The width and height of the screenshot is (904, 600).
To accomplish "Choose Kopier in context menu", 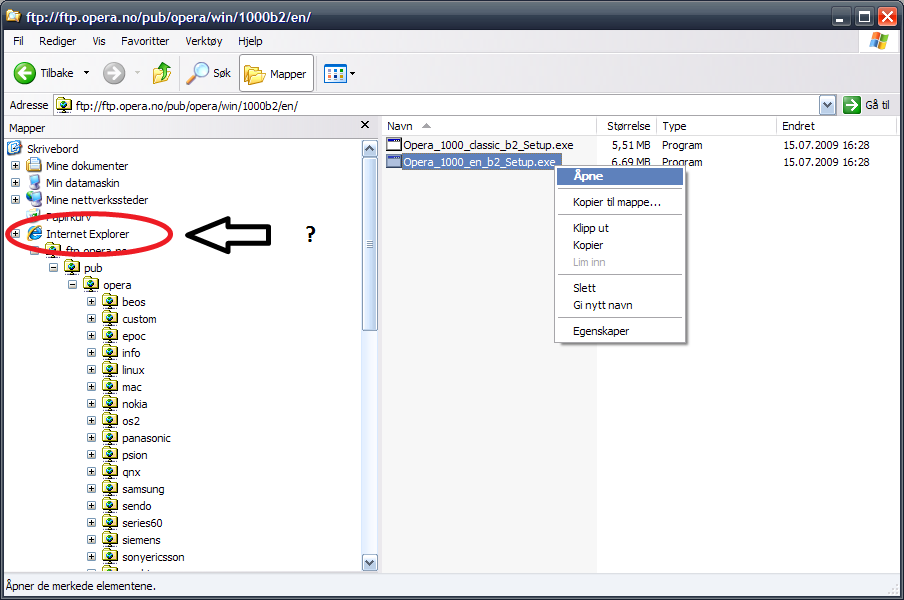I will click(620, 245).
